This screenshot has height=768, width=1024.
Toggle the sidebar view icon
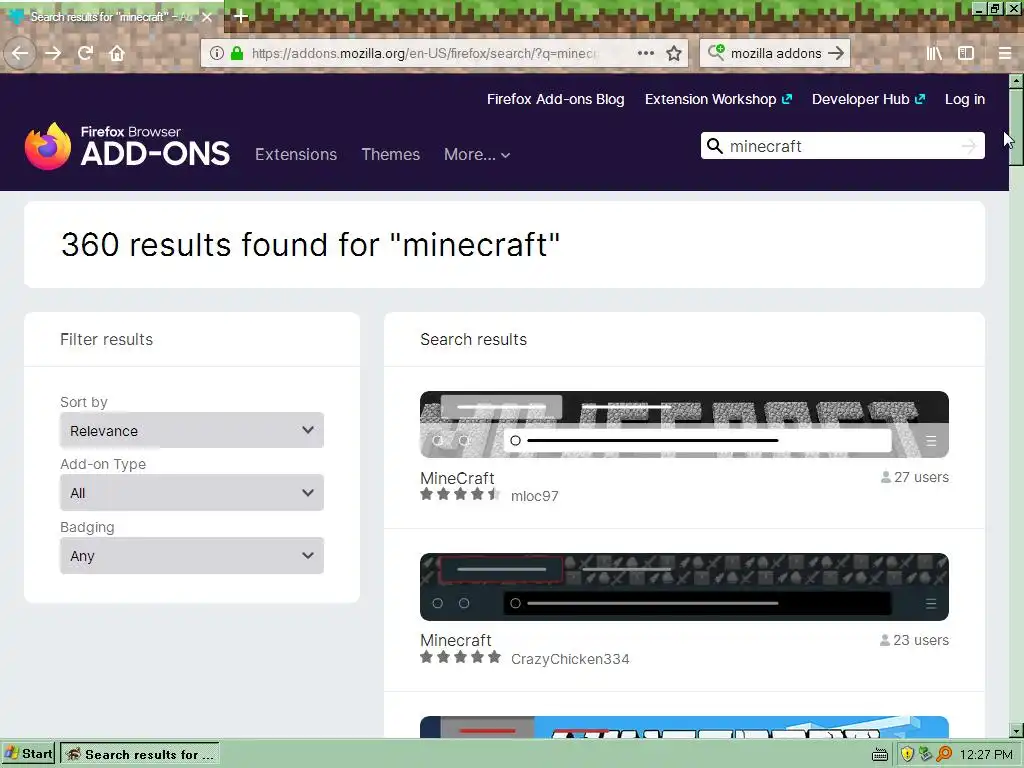[x=966, y=53]
